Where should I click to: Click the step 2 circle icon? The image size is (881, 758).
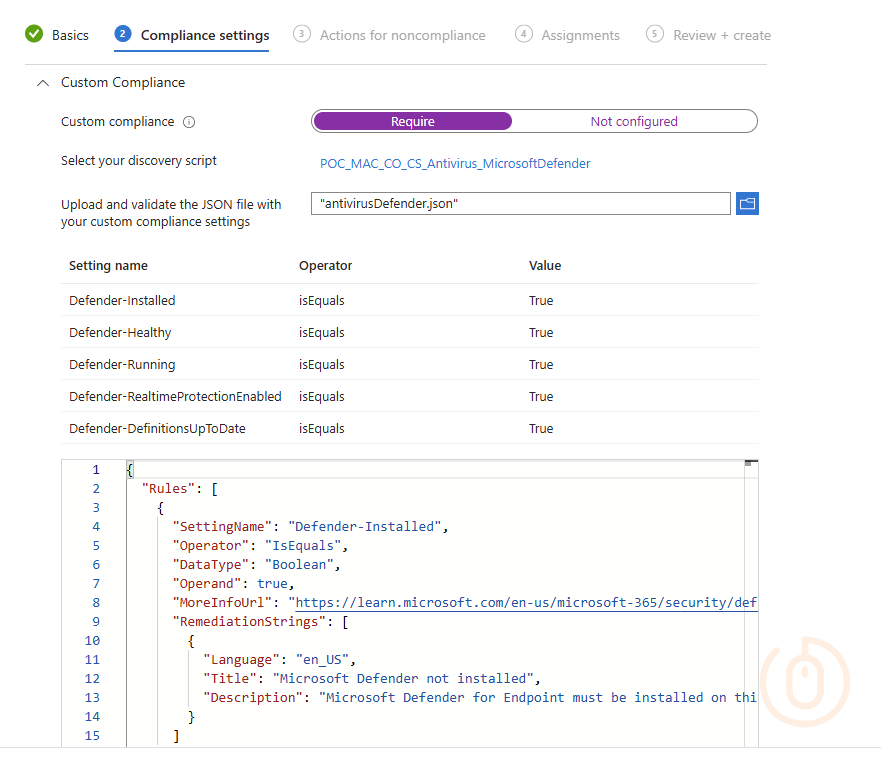[x=122, y=34]
